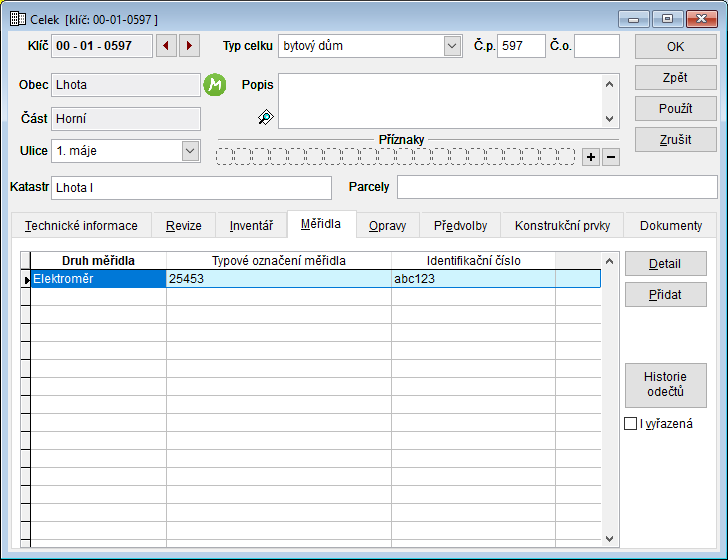Switch to the Revize tab
The height and width of the screenshot is (560, 728).
183,226
